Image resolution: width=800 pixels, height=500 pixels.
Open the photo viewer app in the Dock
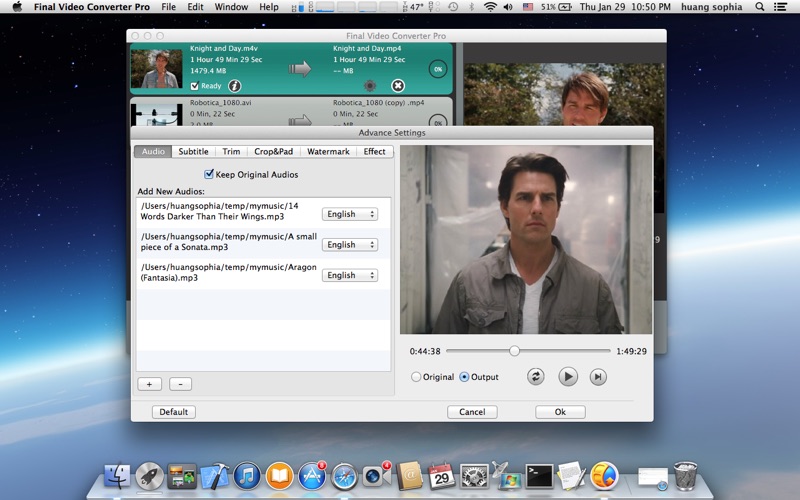click(x=182, y=476)
